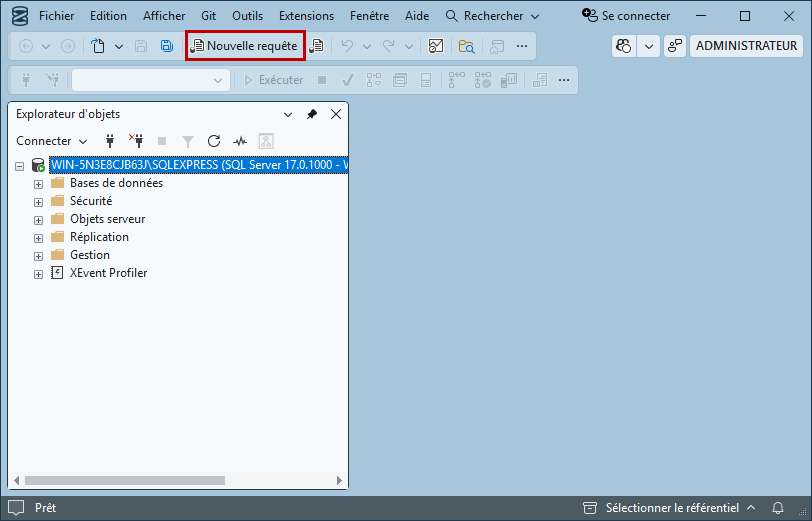Screen dimensions: 812x521
Task: Click the navigate backward arrow icon
Action: 26,46
